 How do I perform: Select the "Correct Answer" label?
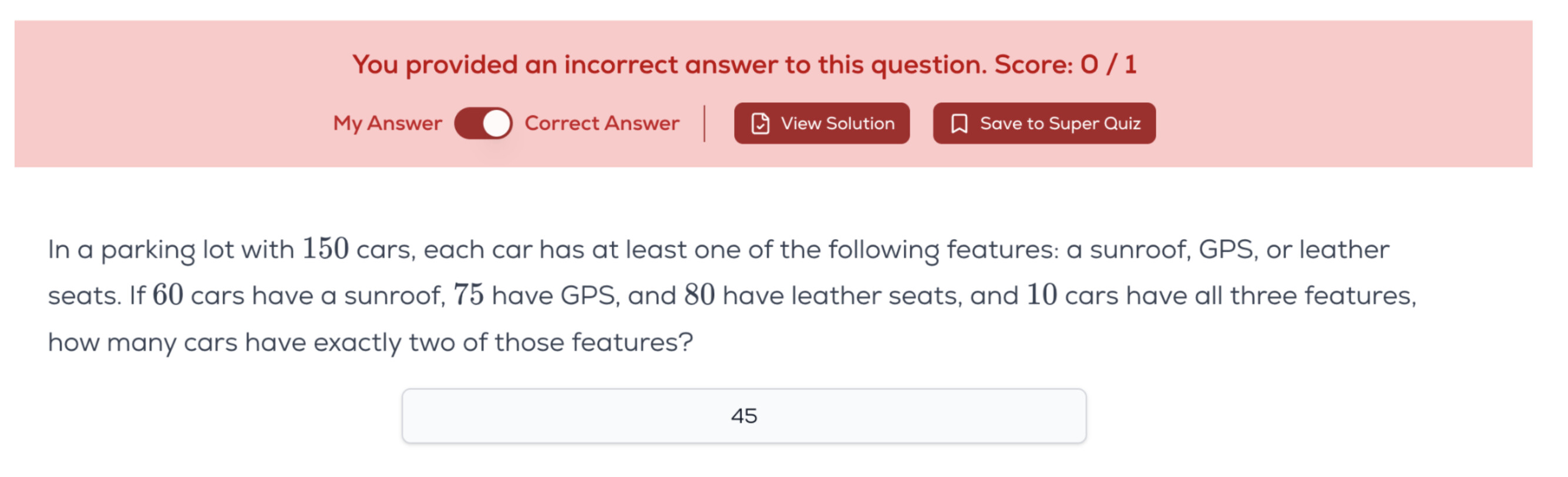601,124
